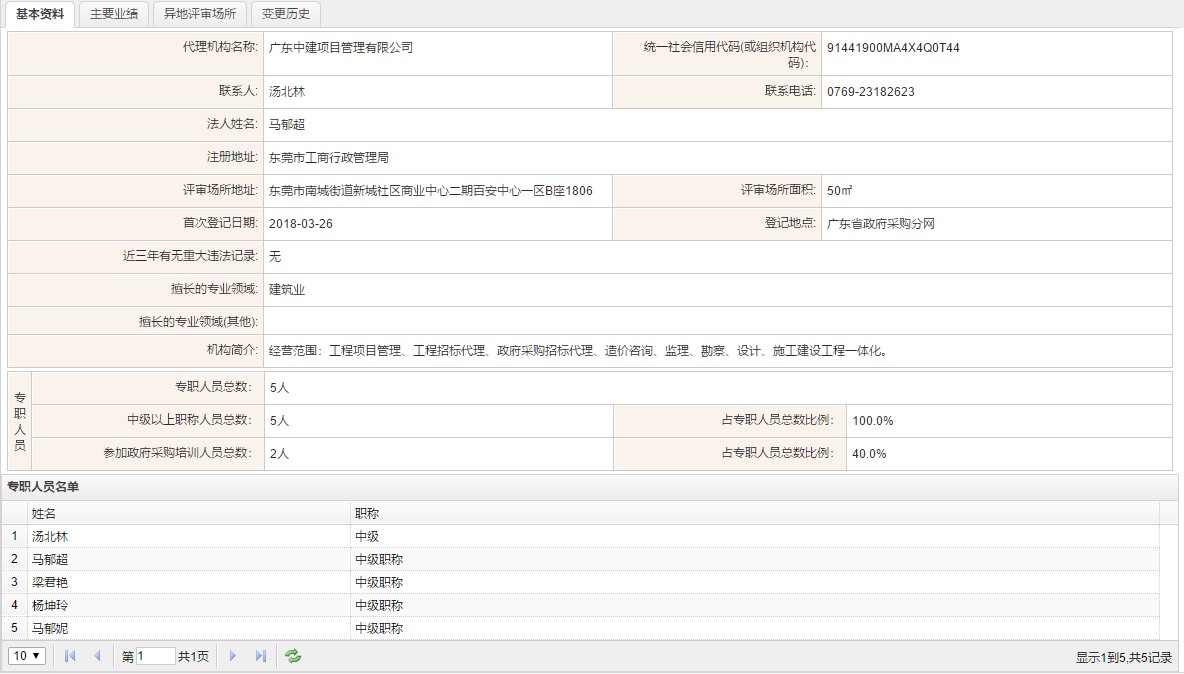Jump to the last page of records
The height and width of the screenshot is (674, 1184).
coord(261,657)
